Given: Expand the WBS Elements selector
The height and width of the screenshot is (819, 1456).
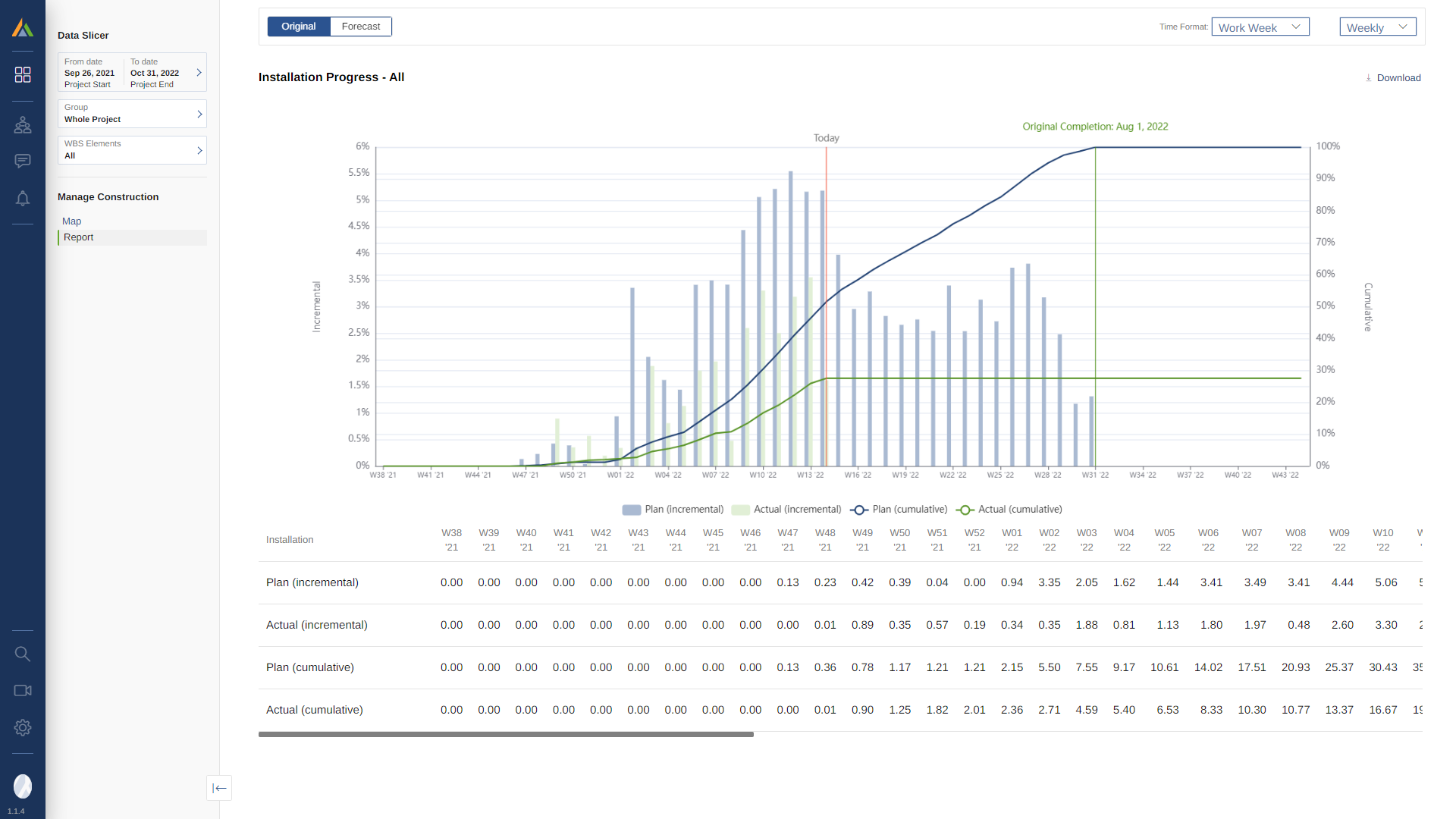Looking at the screenshot, I should click(x=132, y=150).
